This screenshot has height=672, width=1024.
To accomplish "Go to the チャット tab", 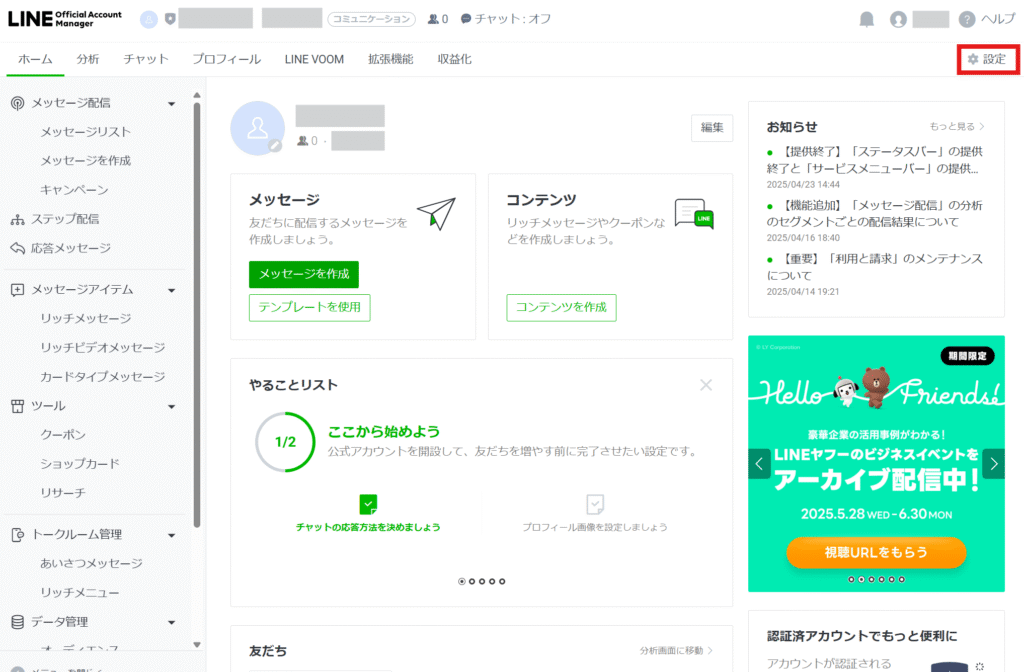I will click(146, 59).
